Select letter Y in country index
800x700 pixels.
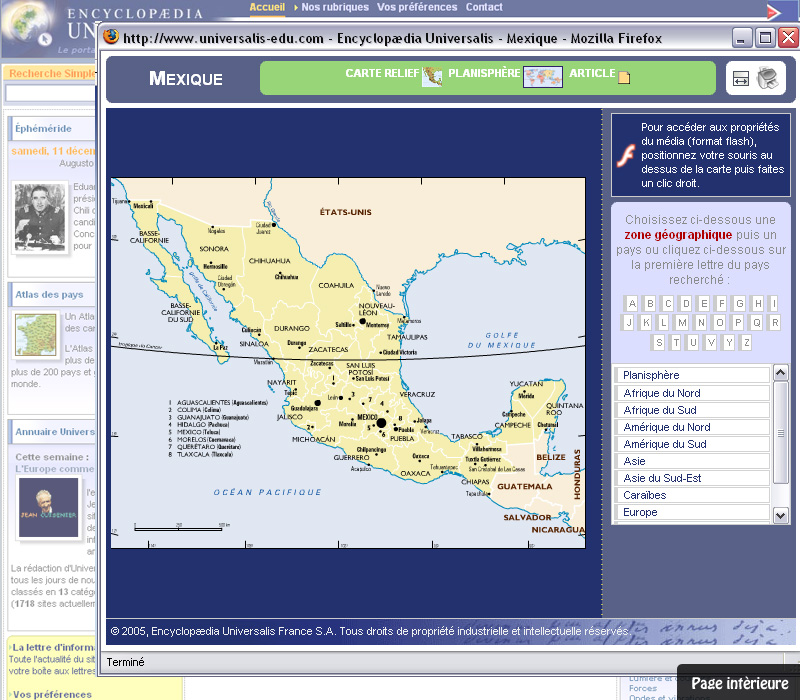pyautogui.click(x=729, y=342)
